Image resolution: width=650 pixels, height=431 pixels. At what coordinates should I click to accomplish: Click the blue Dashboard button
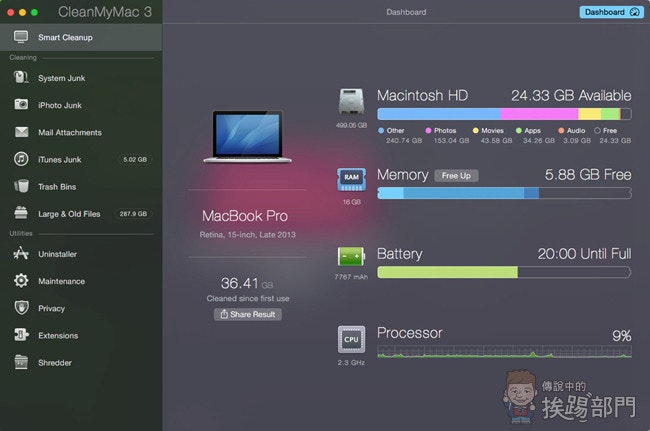click(x=611, y=12)
